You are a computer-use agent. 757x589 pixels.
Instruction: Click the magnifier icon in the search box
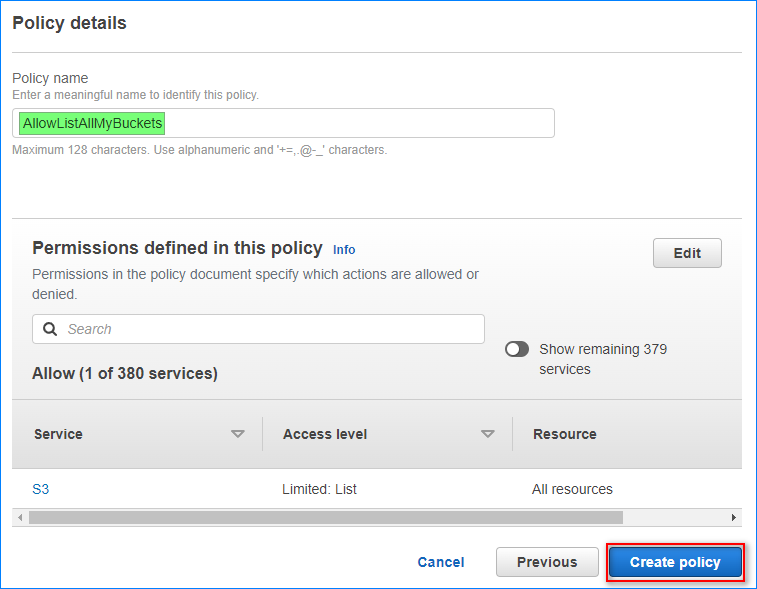click(50, 329)
